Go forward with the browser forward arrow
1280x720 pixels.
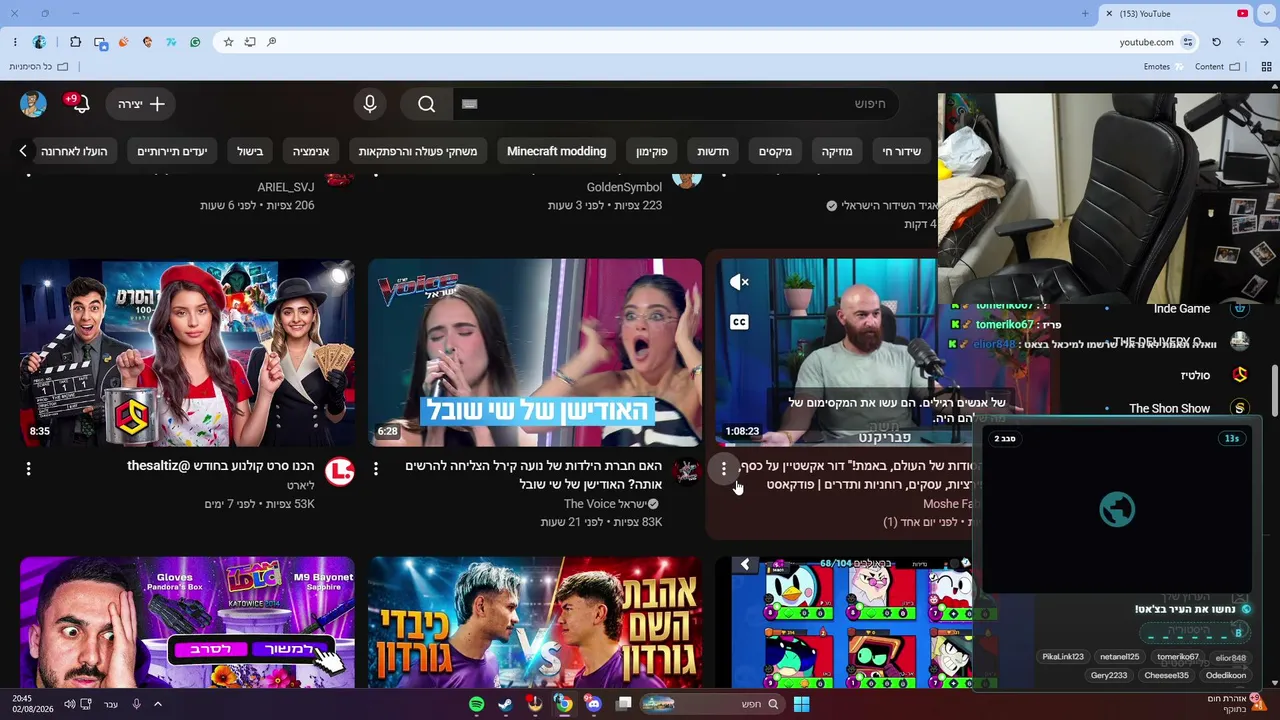[1240, 42]
